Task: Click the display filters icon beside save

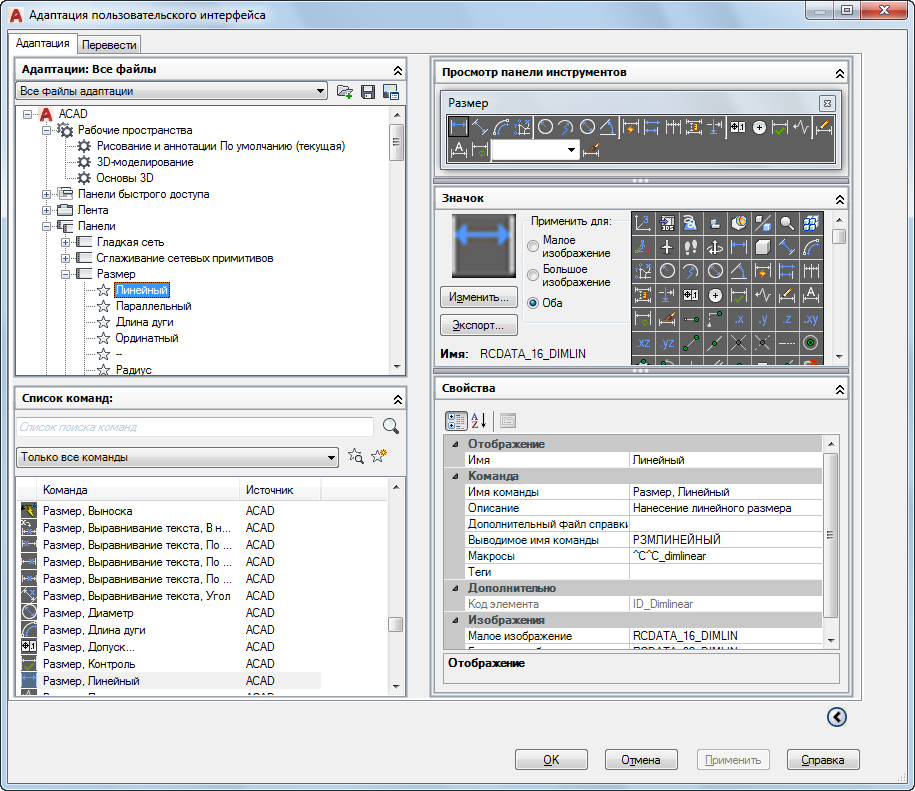Action: 390,92
